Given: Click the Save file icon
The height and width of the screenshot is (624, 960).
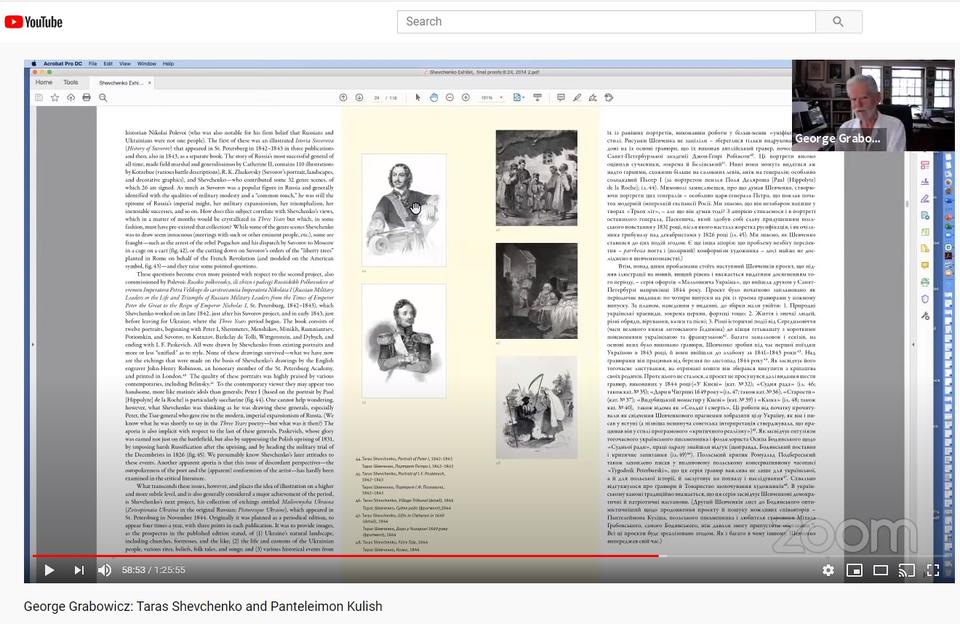Looking at the screenshot, I should pos(39,97).
